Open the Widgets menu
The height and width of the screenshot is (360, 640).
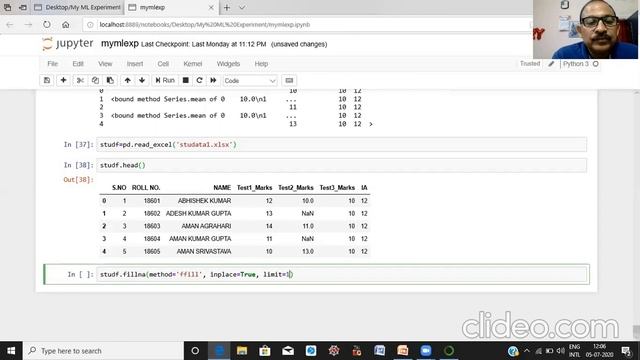coord(228,64)
